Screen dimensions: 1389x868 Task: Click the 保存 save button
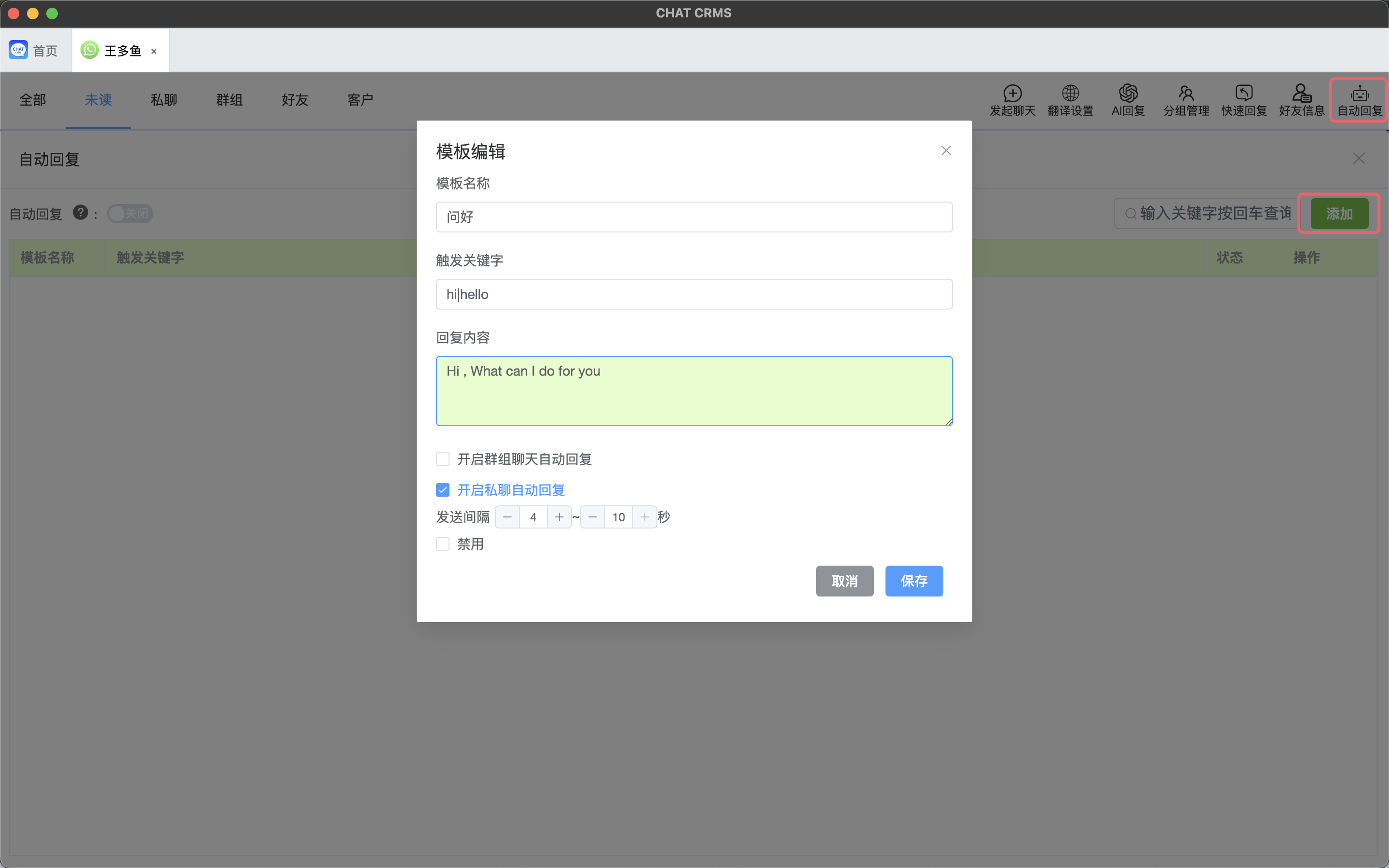pyautogui.click(x=914, y=581)
